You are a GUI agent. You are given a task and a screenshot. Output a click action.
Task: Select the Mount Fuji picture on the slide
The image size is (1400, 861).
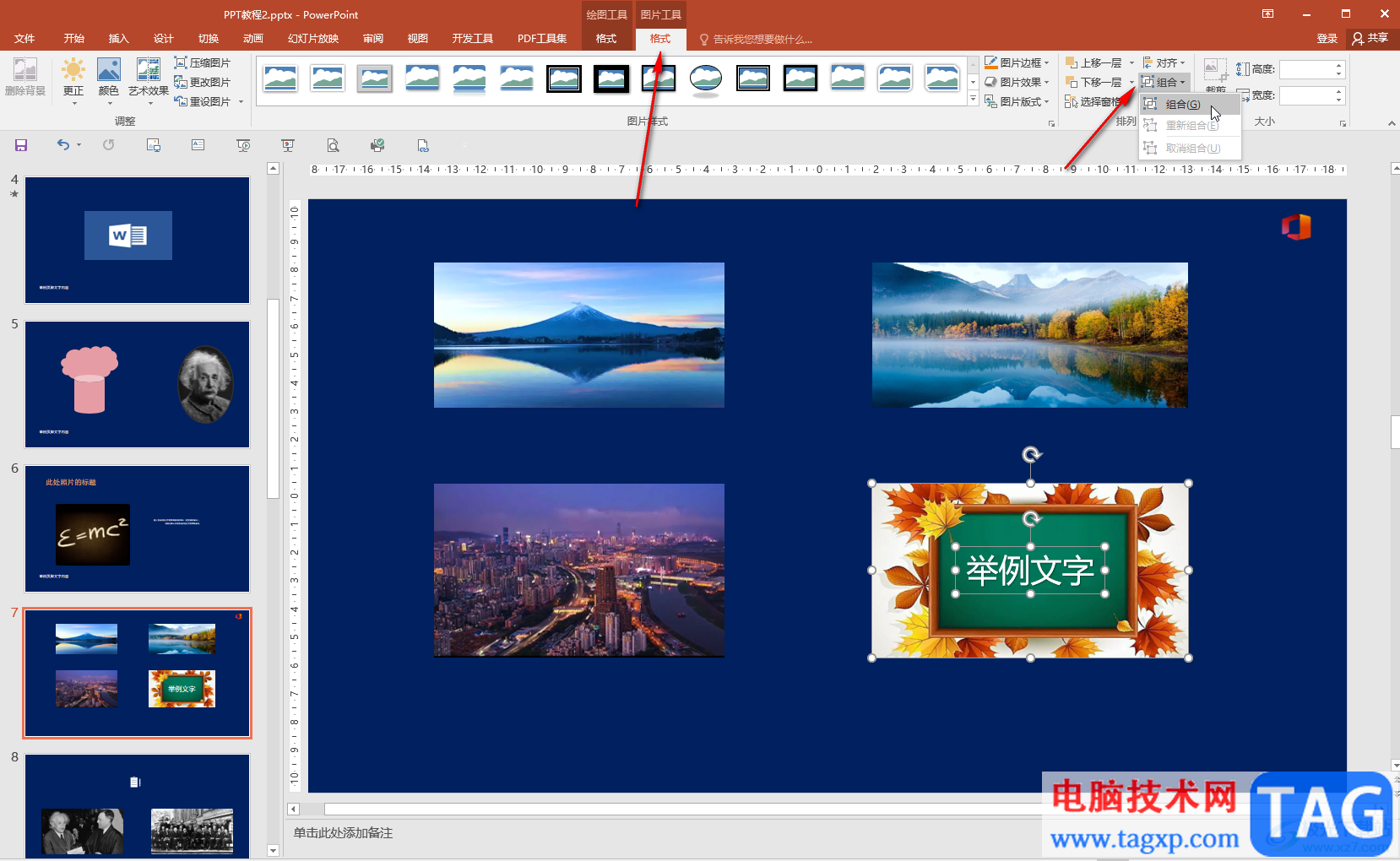tap(579, 335)
